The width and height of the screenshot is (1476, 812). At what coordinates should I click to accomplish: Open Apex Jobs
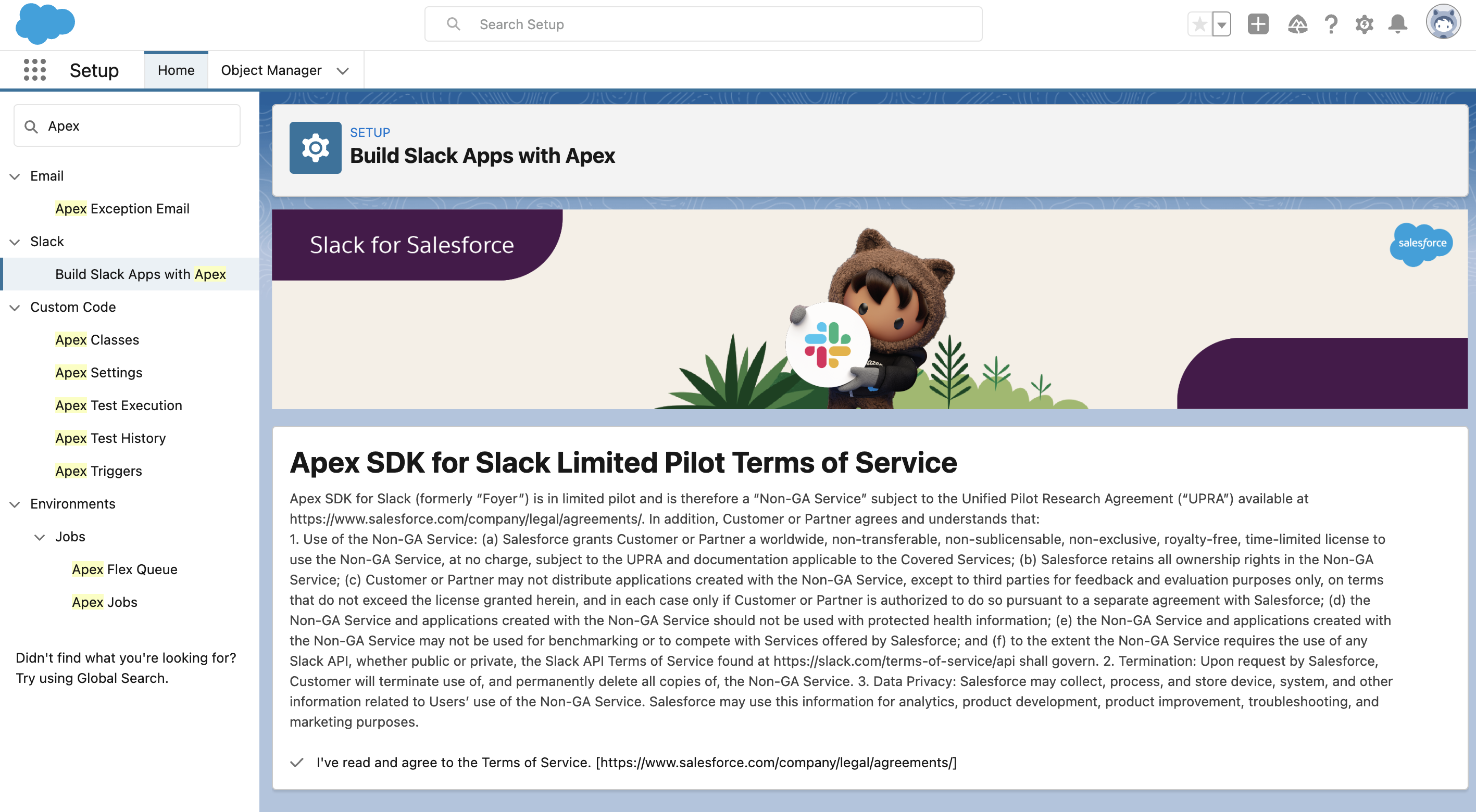[x=104, y=602]
